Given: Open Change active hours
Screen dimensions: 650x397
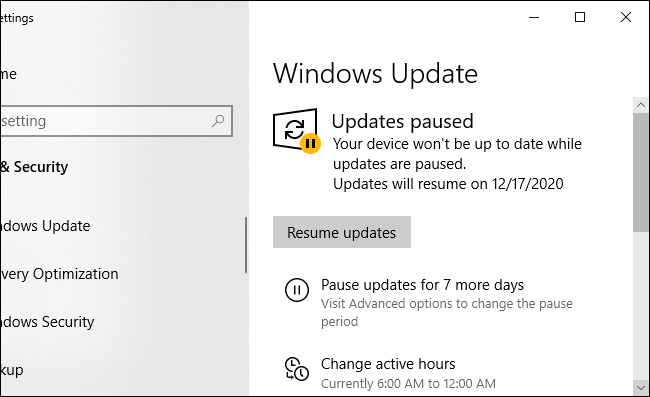Looking at the screenshot, I should (x=388, y=364).
